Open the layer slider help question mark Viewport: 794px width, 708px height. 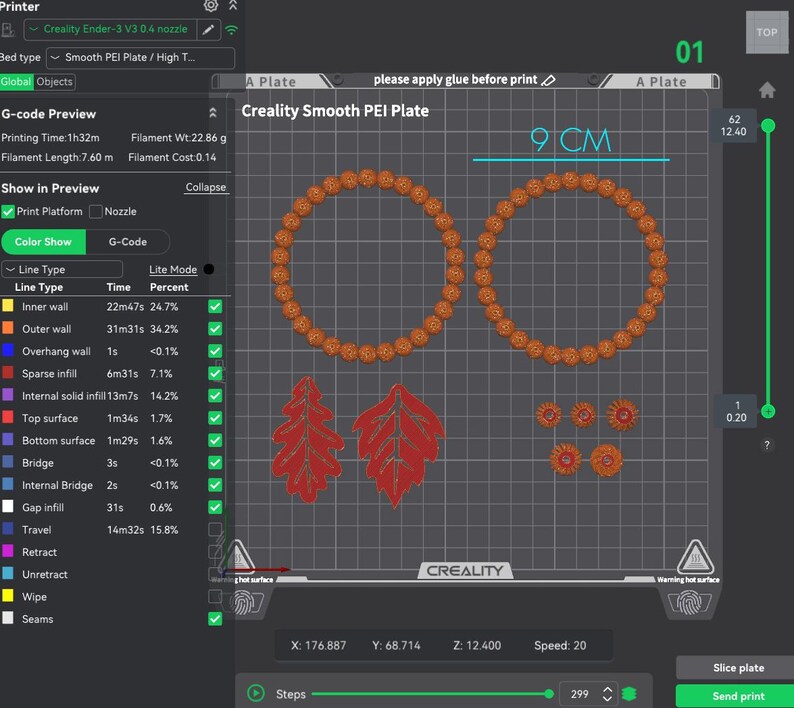click(x=767, y=445)
